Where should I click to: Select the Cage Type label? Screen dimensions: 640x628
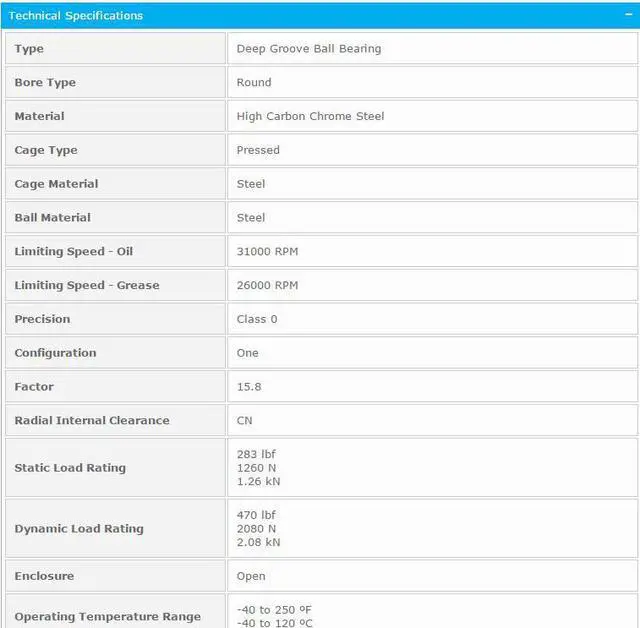click(46, 150)
